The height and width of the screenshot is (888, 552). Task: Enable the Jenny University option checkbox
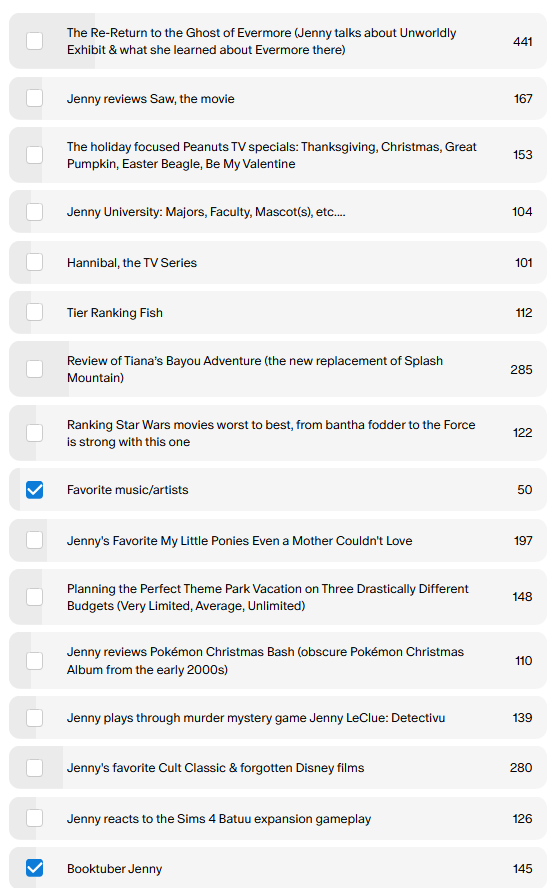point(35,211)
